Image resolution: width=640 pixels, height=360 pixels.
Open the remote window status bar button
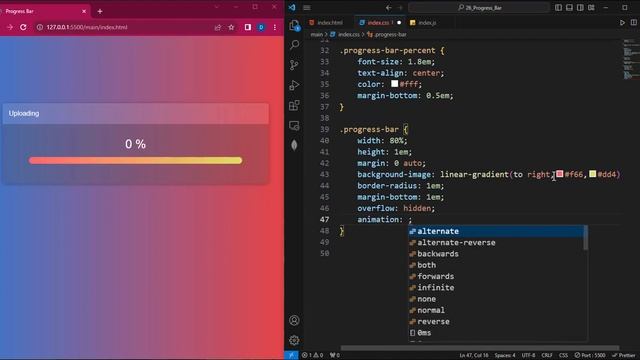291,355
